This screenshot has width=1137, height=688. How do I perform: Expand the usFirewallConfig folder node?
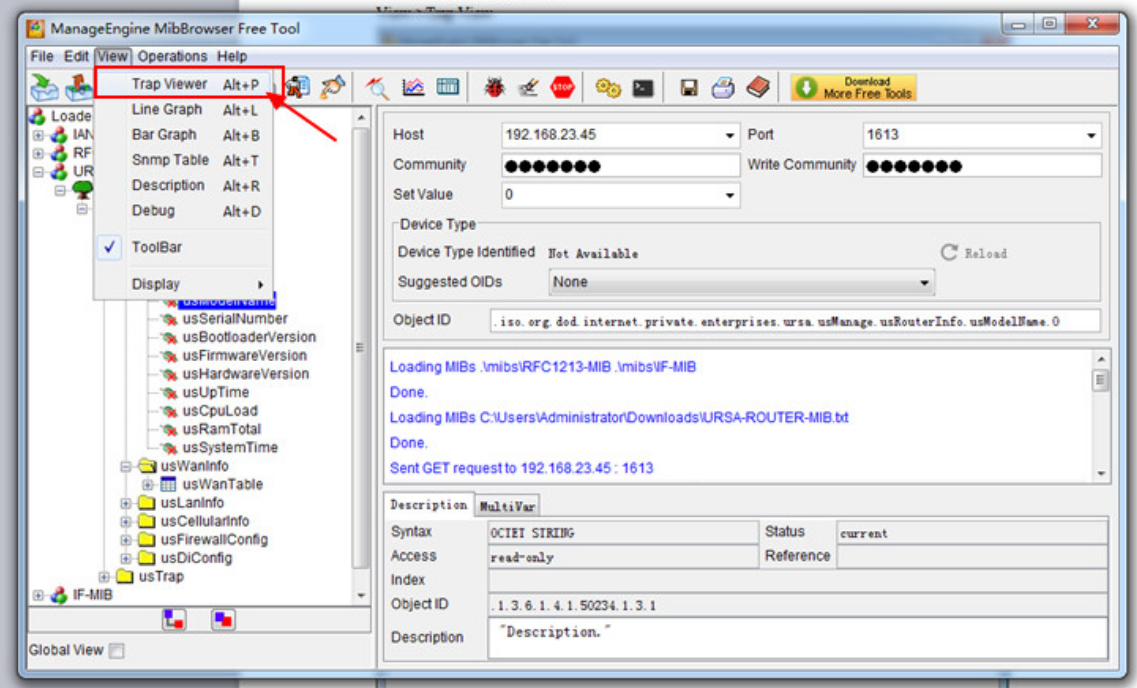pyautogui.click(x=125, y=540)
